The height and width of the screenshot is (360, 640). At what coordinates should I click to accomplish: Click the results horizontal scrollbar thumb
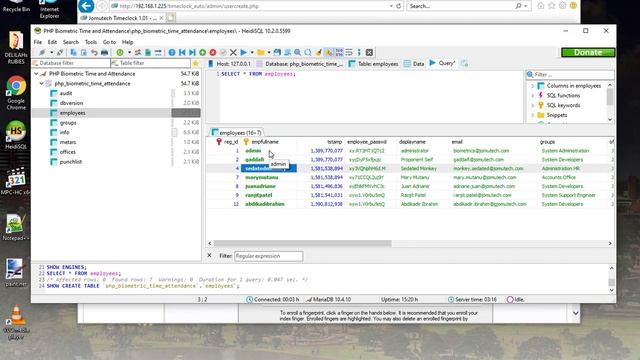[x=302, y=243]
